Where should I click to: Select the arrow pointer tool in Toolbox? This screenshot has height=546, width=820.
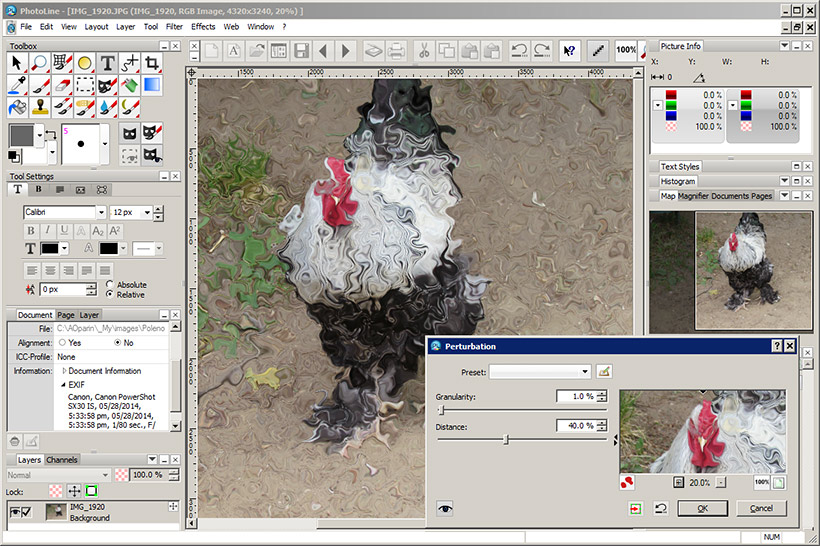click(17, 63)
